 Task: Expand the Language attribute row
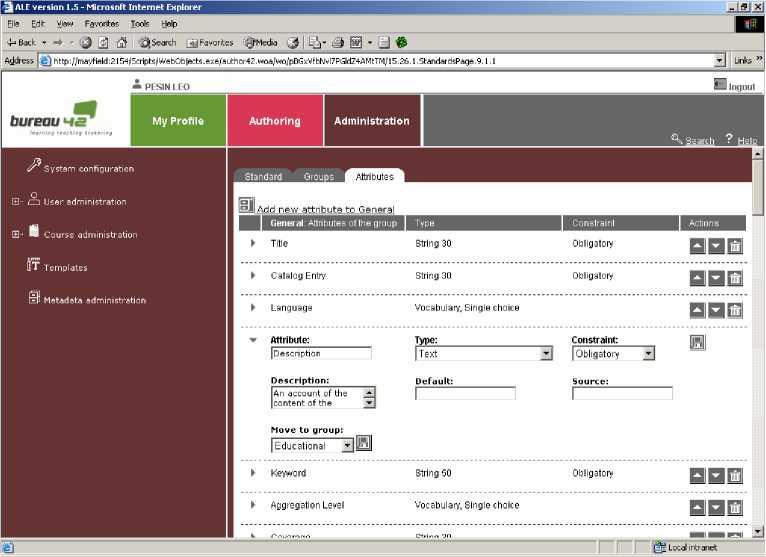253,307
